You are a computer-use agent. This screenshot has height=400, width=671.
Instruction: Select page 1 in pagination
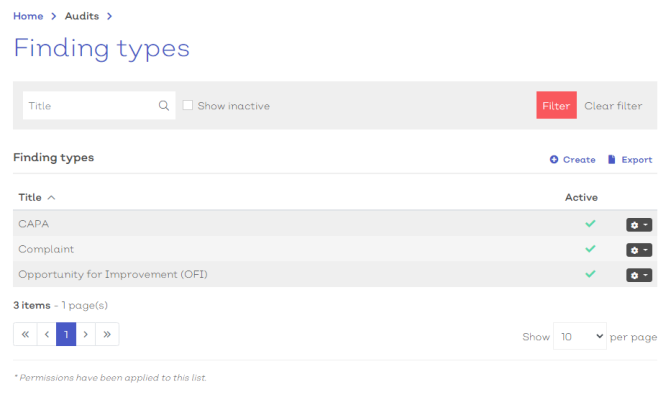(x=66, y=334)
